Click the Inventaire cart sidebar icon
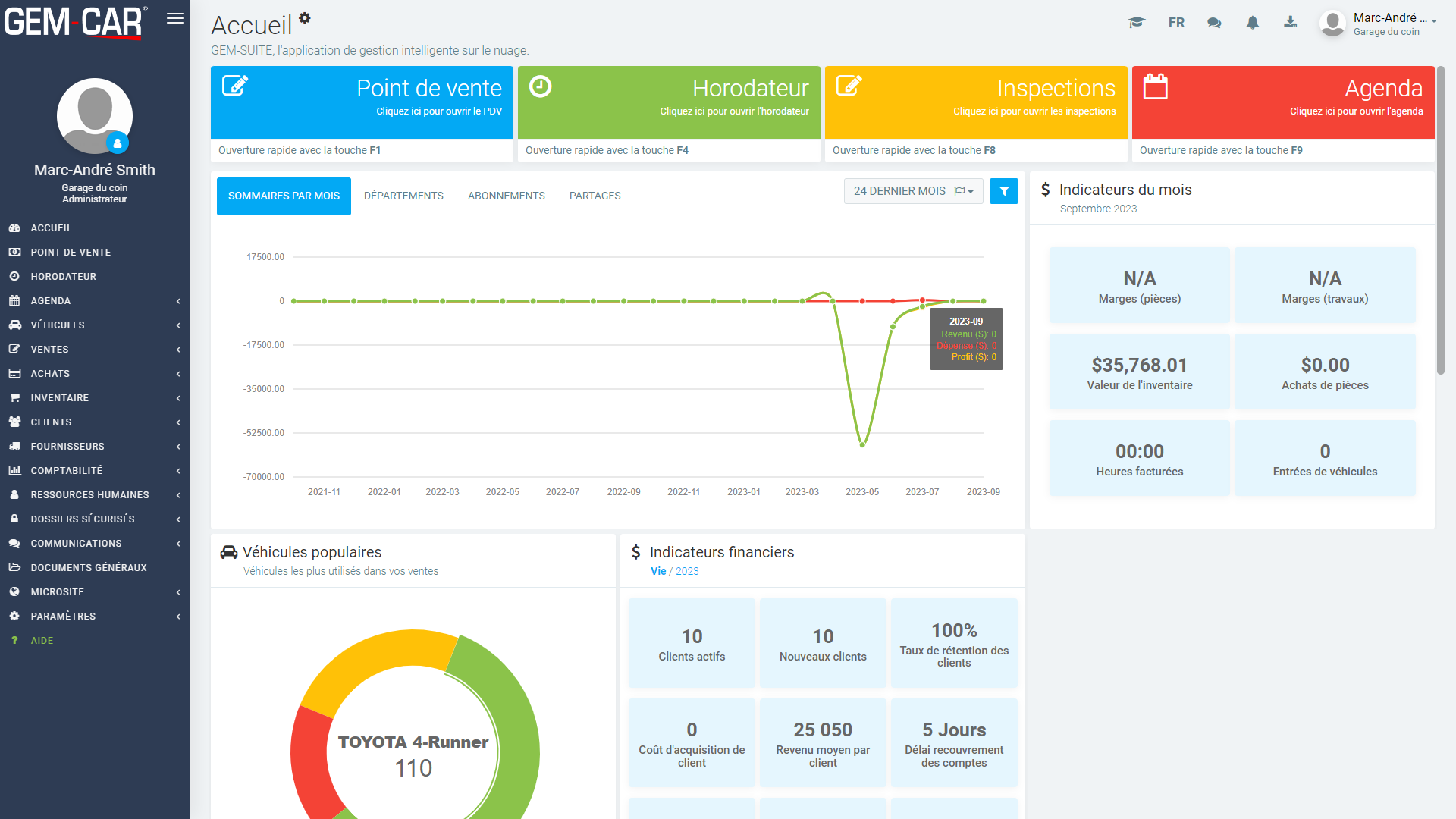This screenshot has width=1456, height=819. point(14,397)
